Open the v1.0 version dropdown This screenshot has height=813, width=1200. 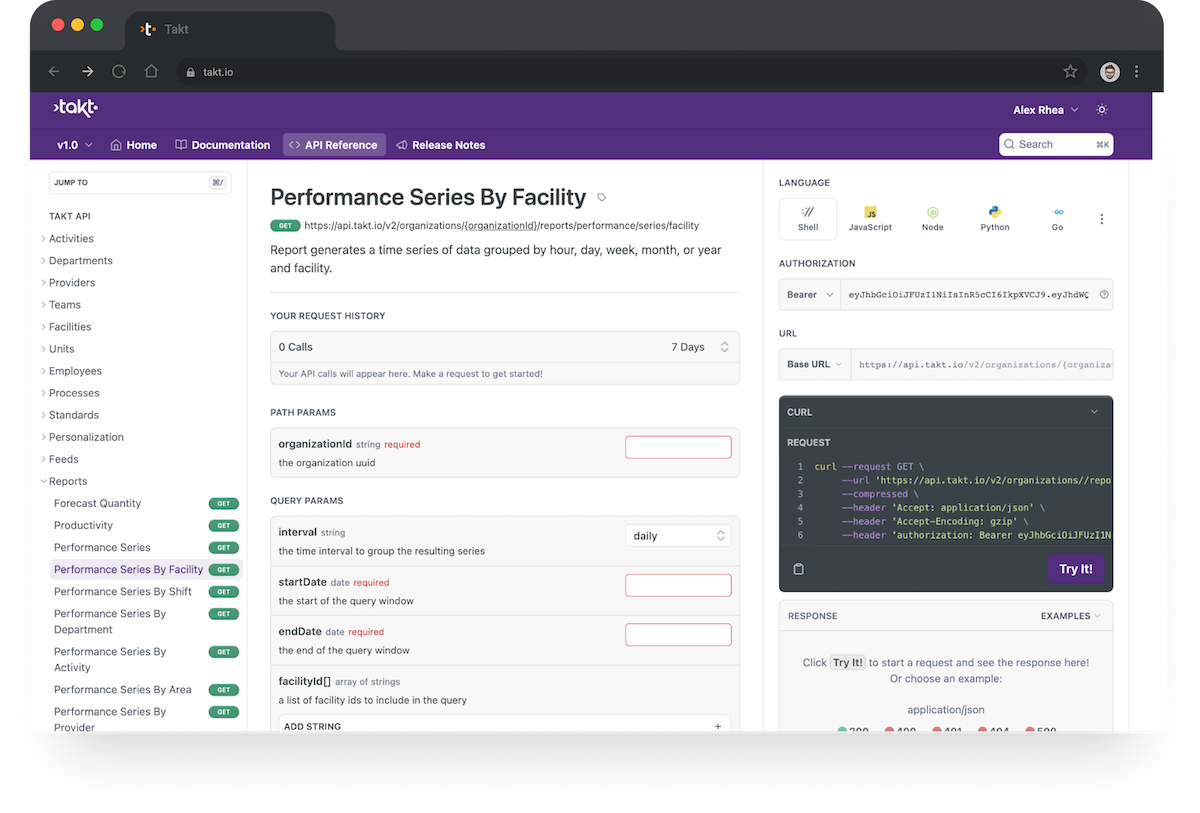tap(75, 145)
